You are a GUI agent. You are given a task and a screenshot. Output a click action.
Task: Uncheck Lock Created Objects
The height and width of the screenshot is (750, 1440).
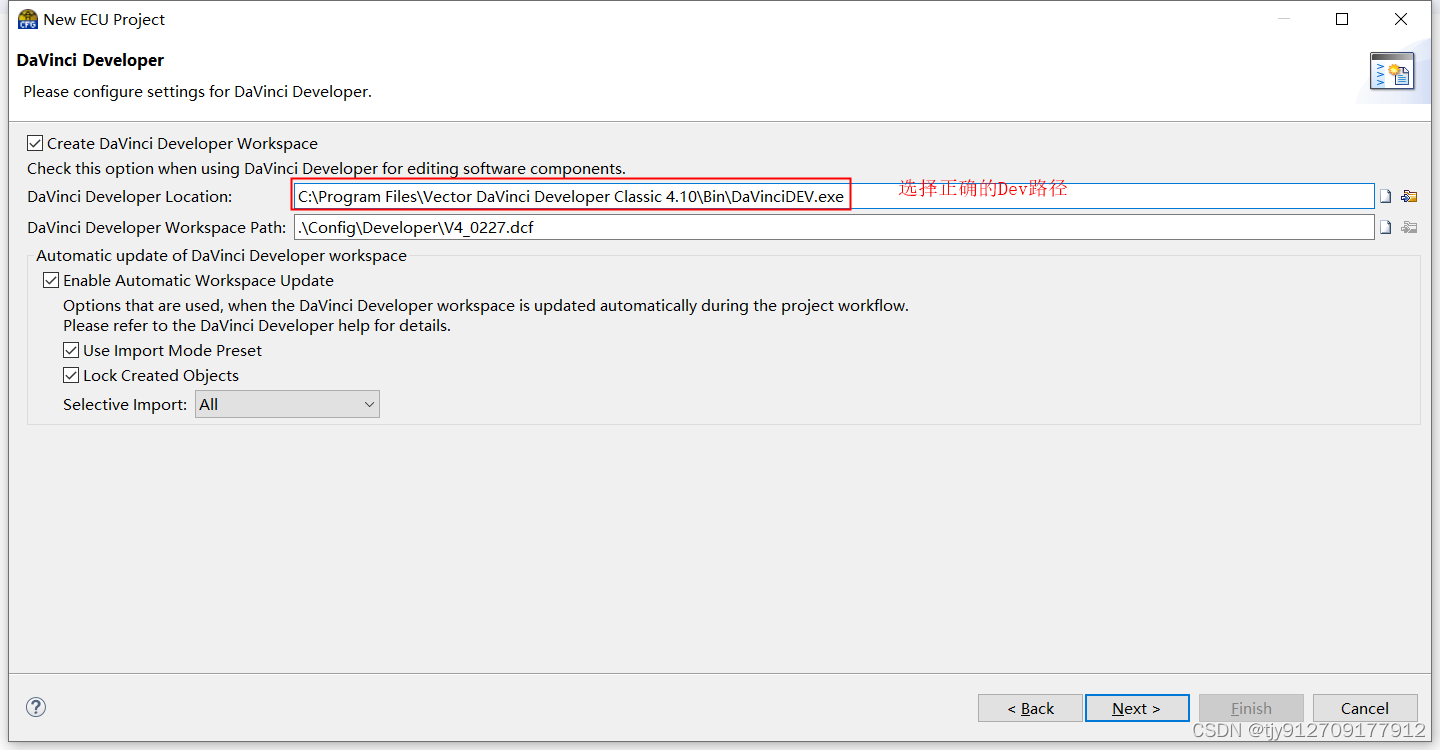click(71, 376)
